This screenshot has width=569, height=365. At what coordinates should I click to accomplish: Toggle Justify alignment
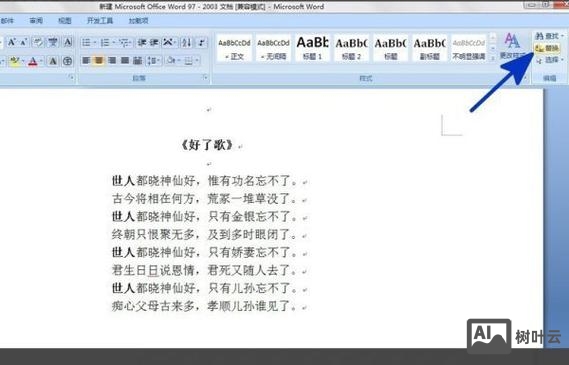coord(125,60)
